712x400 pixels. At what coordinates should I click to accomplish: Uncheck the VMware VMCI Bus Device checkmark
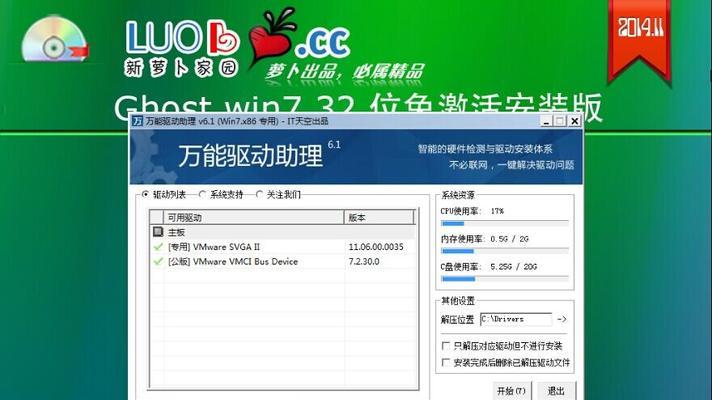click(x=158, y=261)
